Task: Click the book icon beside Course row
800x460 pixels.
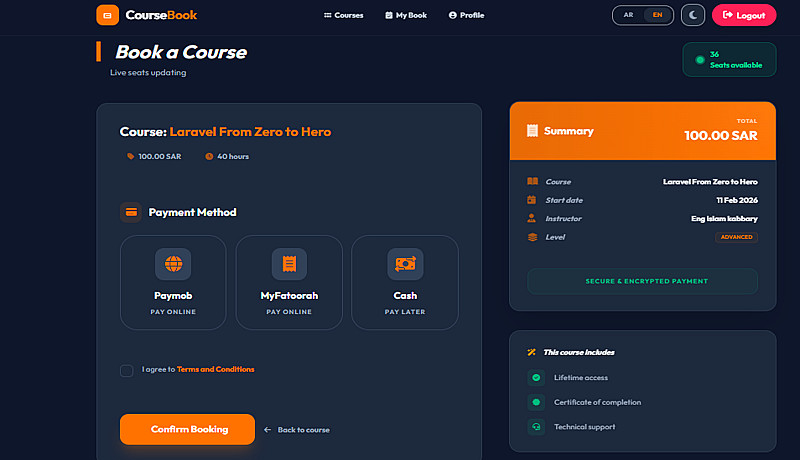Action: (x=532, y=182)
